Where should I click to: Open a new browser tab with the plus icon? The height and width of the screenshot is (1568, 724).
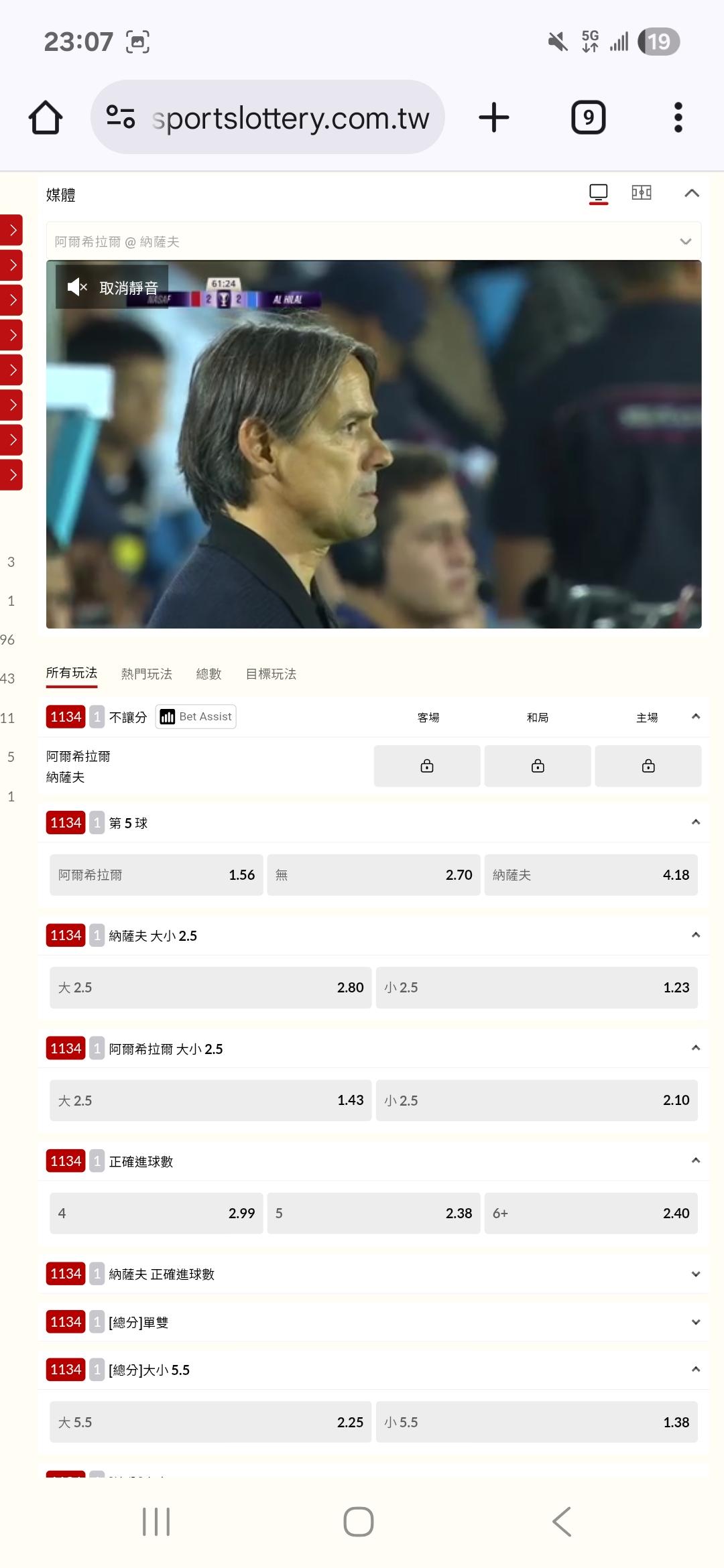[494, 117]
